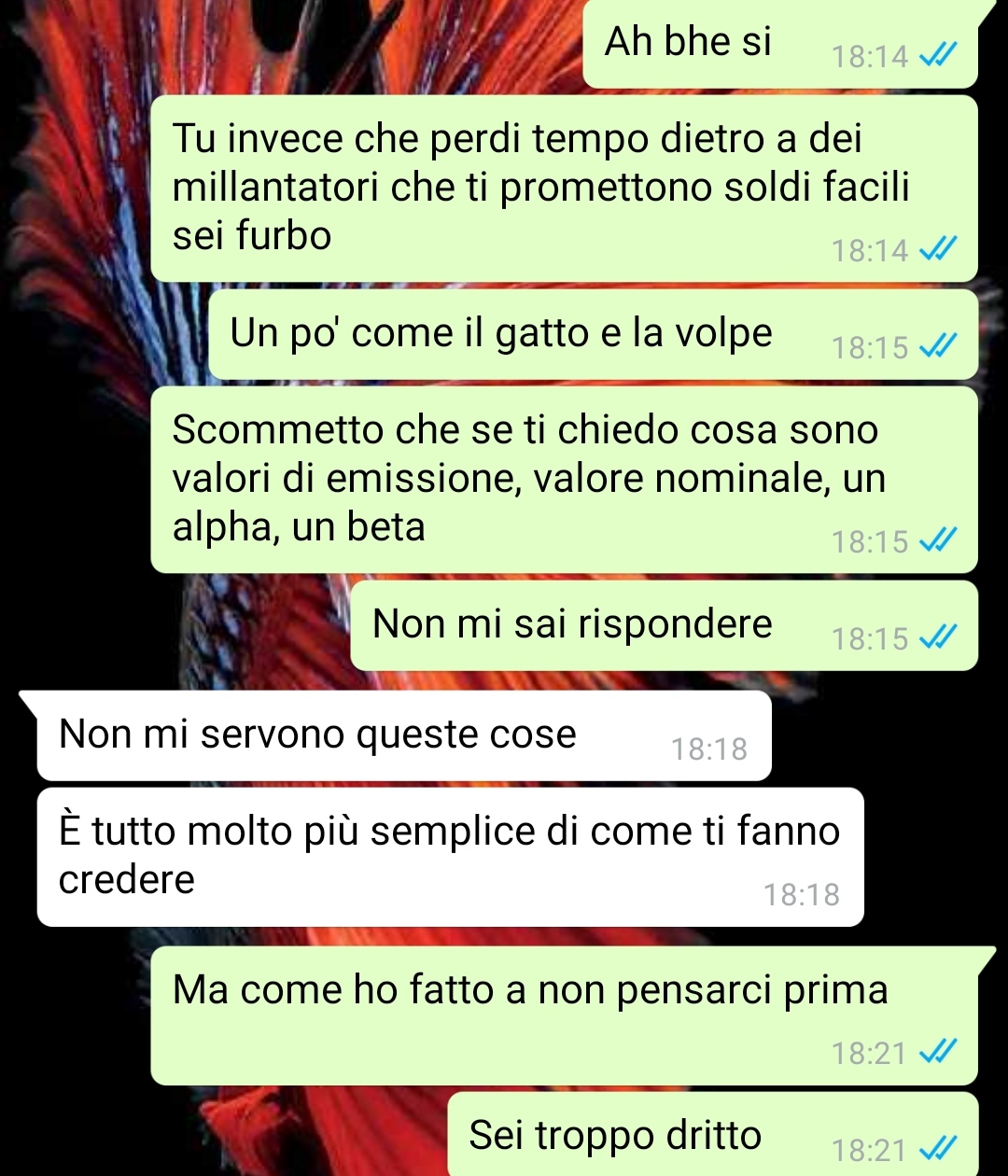Tap the 18:21 timestamp on 'pensarci prima' message
The image size is (1008, 1176).
tap(869, 1054)
